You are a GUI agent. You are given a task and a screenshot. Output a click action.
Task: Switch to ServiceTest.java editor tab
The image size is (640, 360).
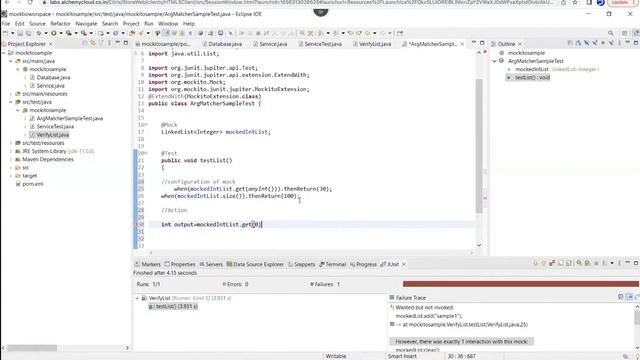320,44
